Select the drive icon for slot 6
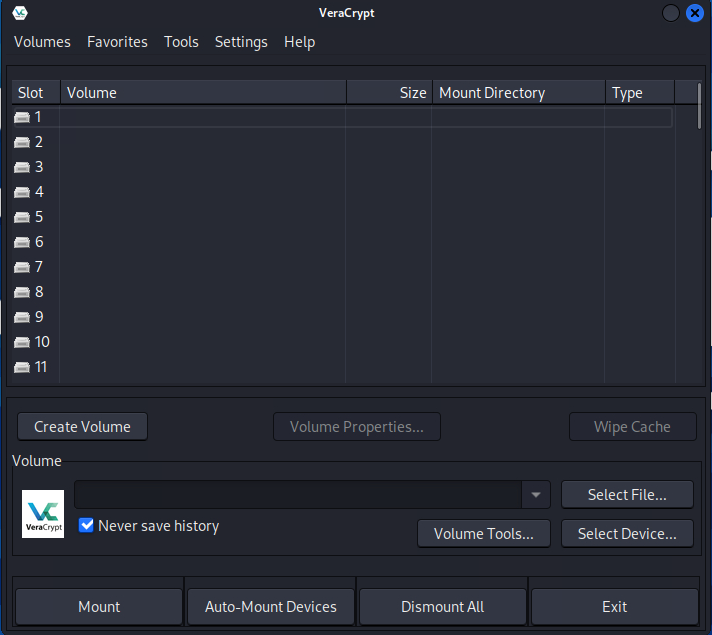The width and height of the screenshot is (712, 635). (x=22, y=243)
